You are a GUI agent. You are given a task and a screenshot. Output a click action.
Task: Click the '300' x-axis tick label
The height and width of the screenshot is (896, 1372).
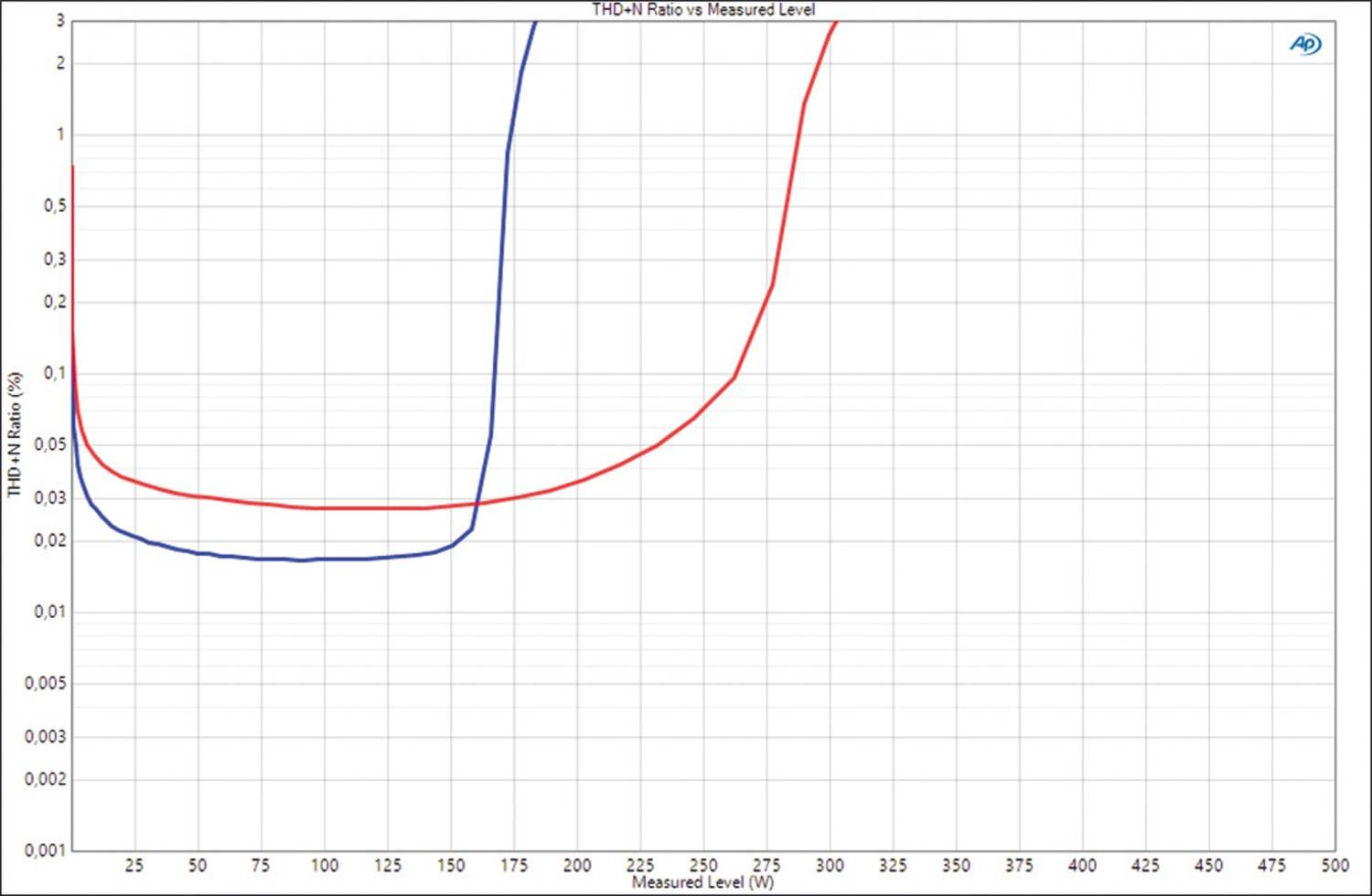coord(830,865)
